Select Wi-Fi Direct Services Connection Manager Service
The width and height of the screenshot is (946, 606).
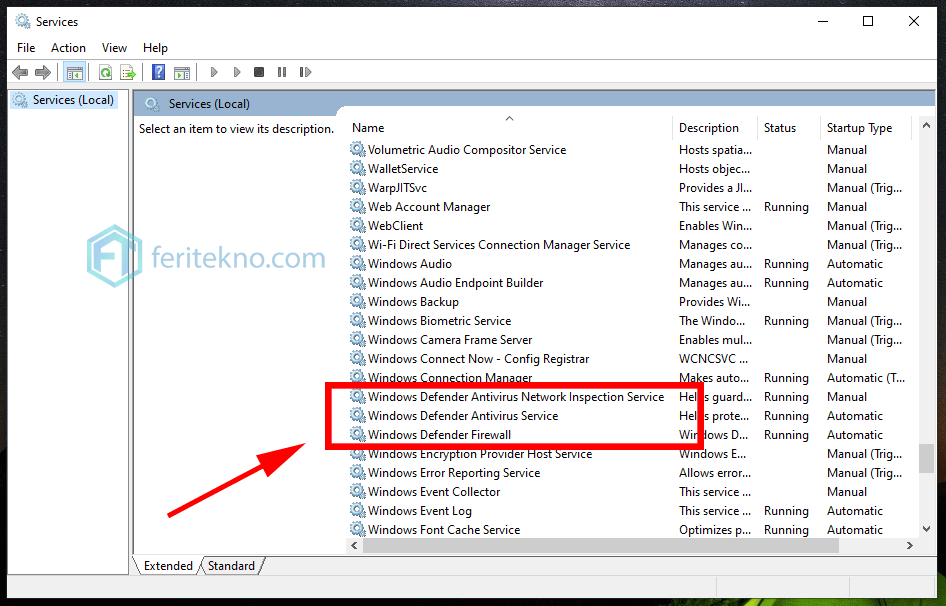tap(499, 244)
